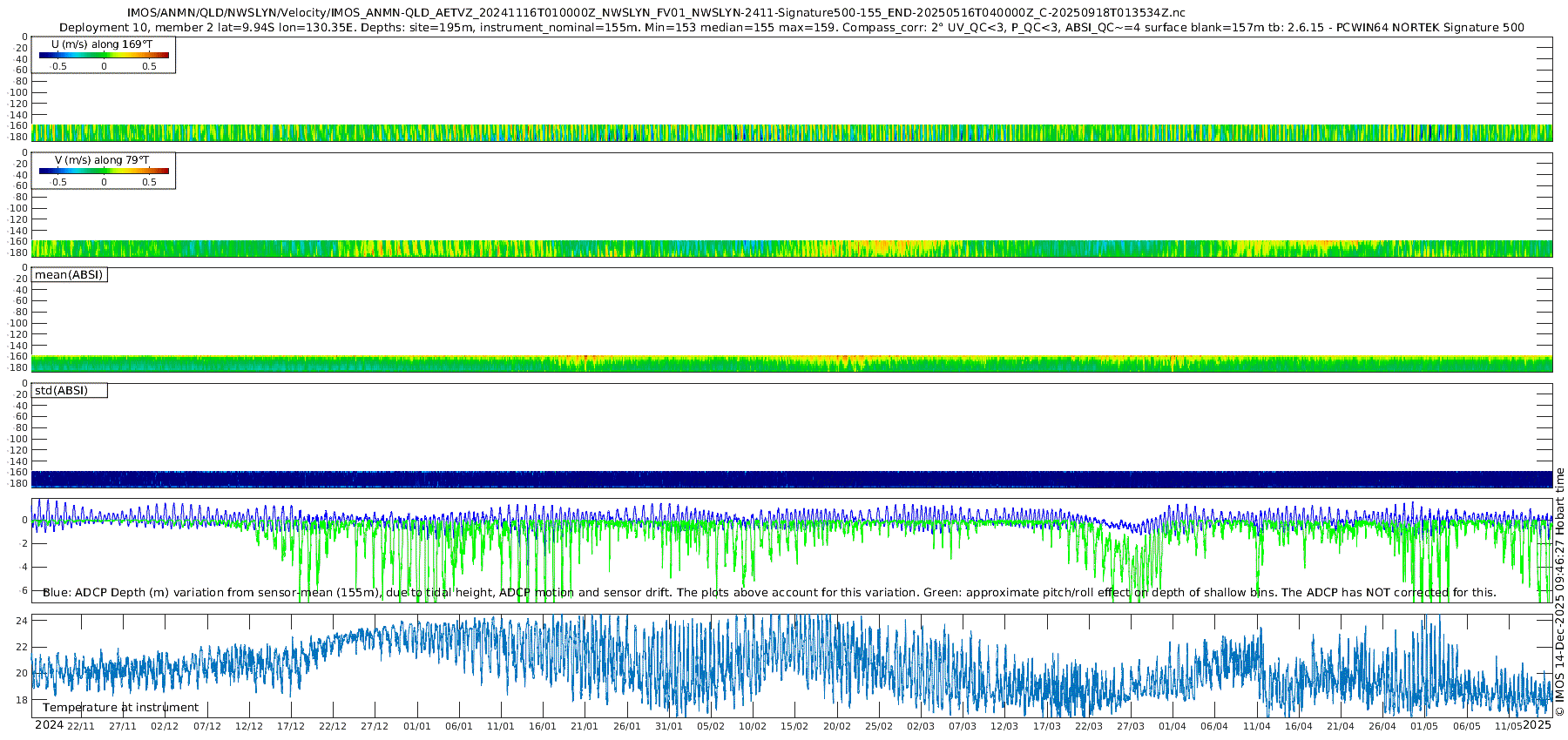Viewport: 1568px width, 740px height.
Task: Click the 2025 year label
Action: tap(1538, 725)
